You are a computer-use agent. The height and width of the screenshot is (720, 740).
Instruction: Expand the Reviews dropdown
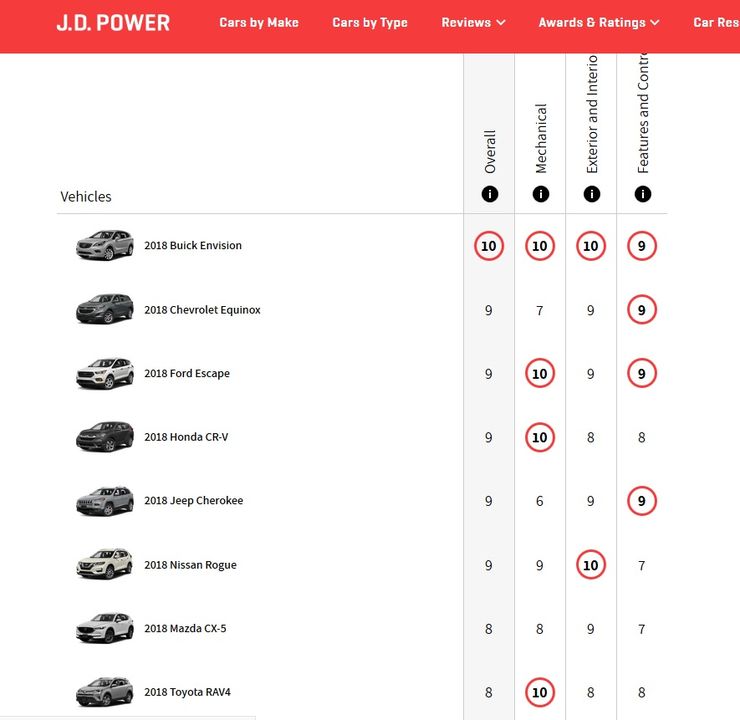[473, 23]
